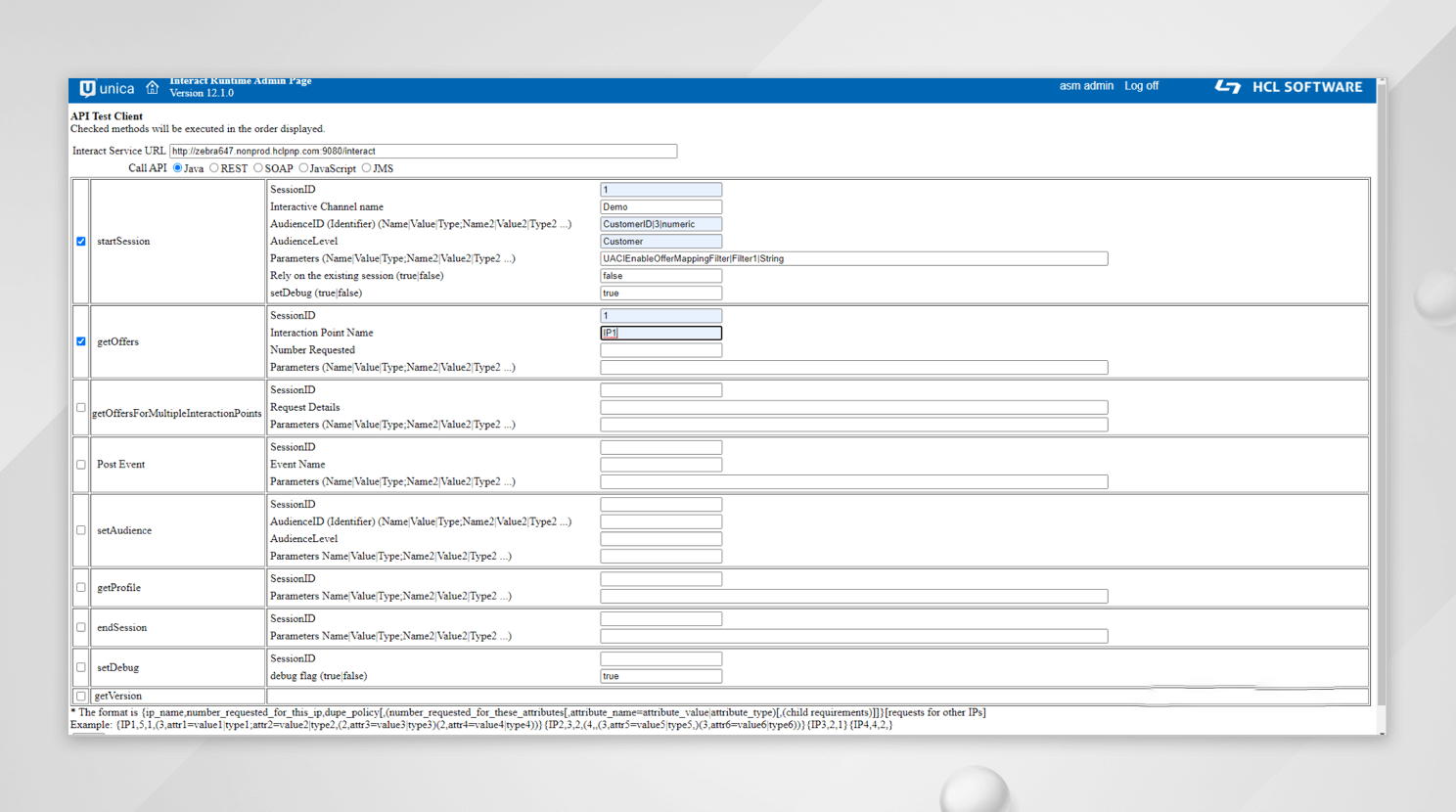
Task: Click the Unica logo icon
Action: point(88,89)
